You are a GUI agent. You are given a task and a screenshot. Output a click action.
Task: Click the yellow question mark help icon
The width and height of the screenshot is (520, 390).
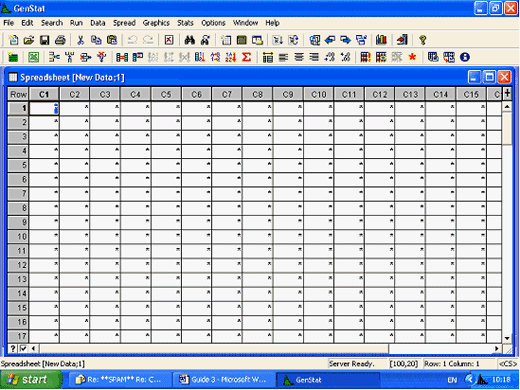click(x=423, y=40)
